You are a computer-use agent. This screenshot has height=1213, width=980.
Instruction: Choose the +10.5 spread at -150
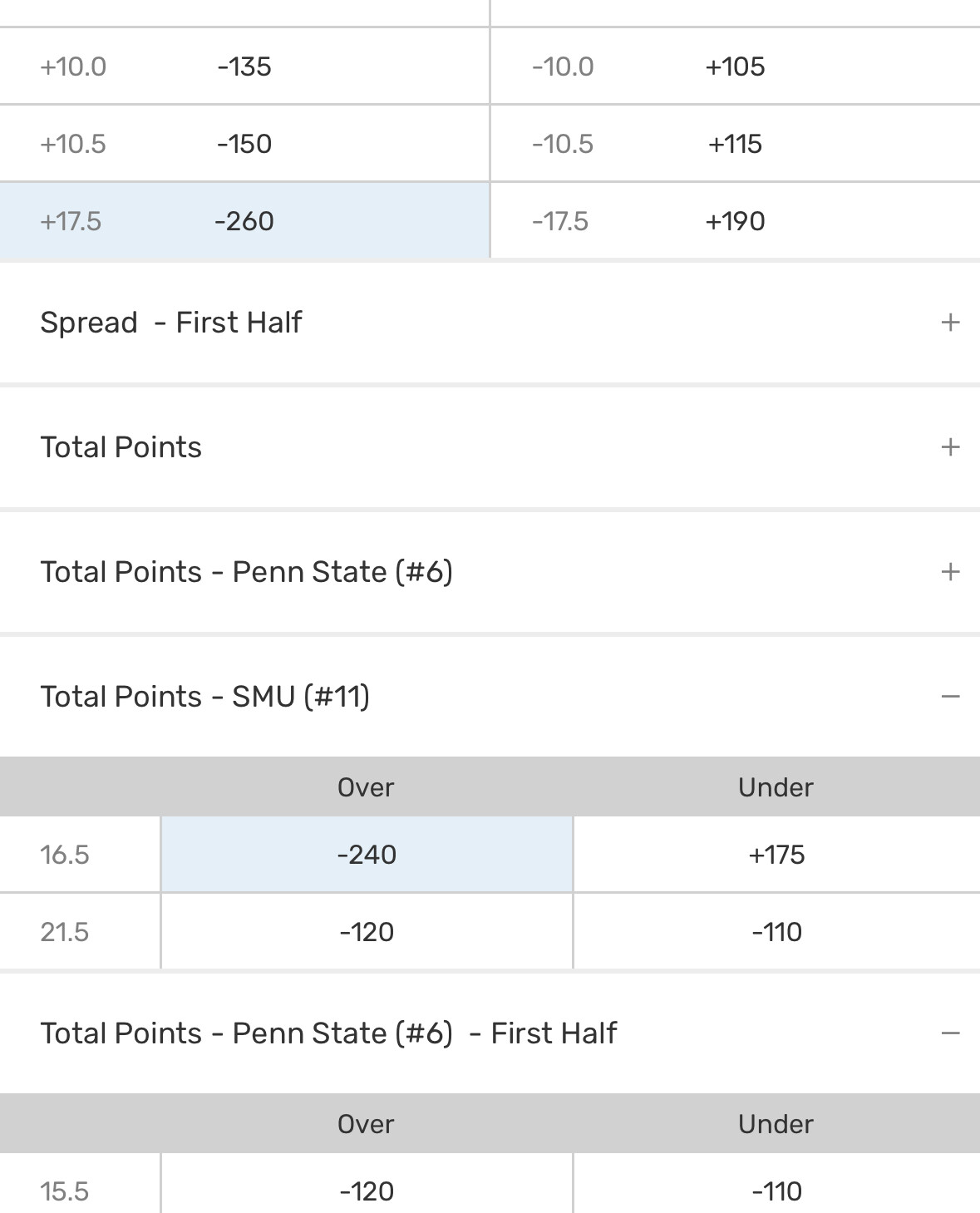pos(244,144)
